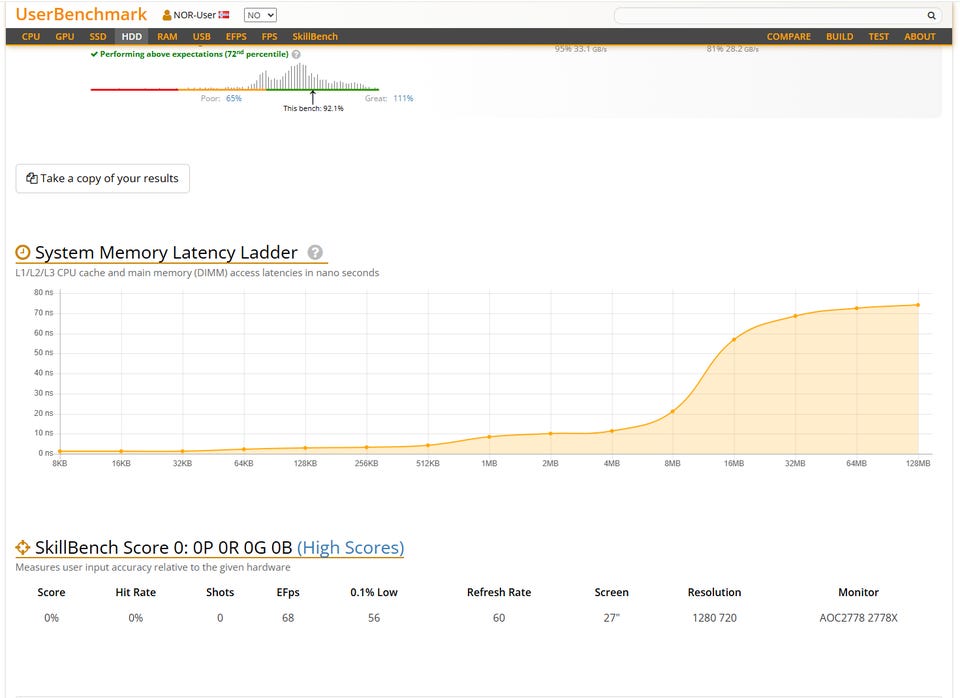Click the 0.1% Low value 56
This screenshot has height=698, width=960.
point(374,618)
